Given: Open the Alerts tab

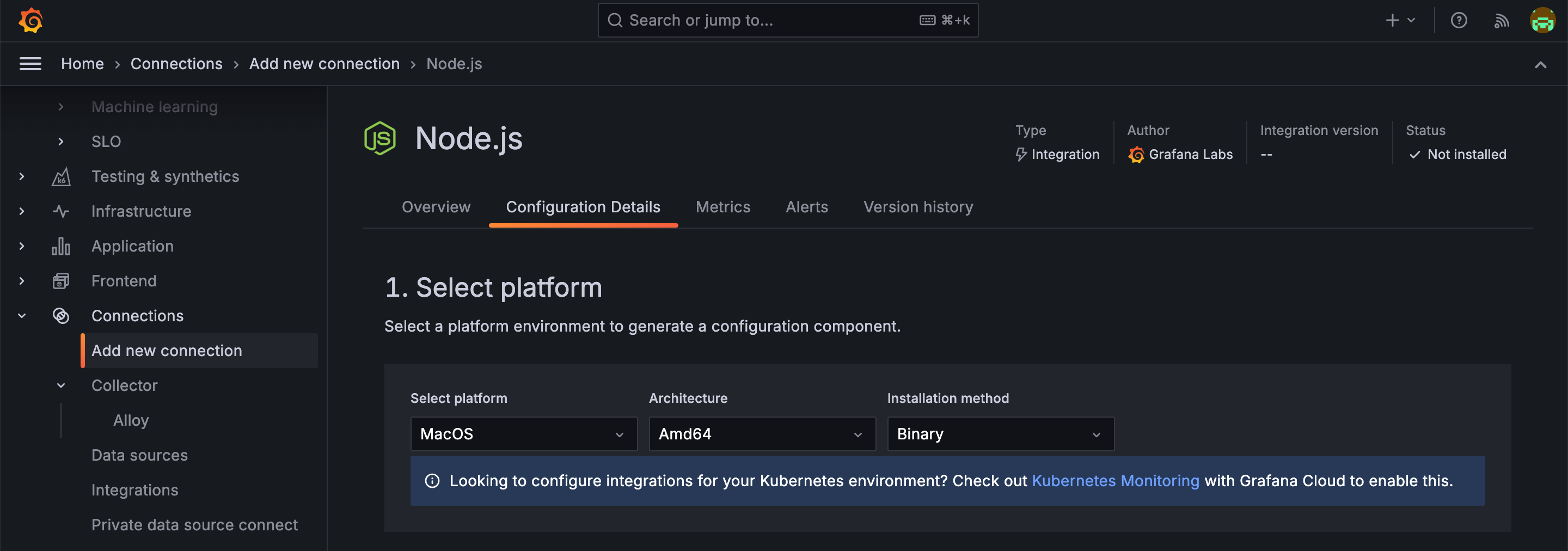Looking at the screenshot, I should click(806, 207).
